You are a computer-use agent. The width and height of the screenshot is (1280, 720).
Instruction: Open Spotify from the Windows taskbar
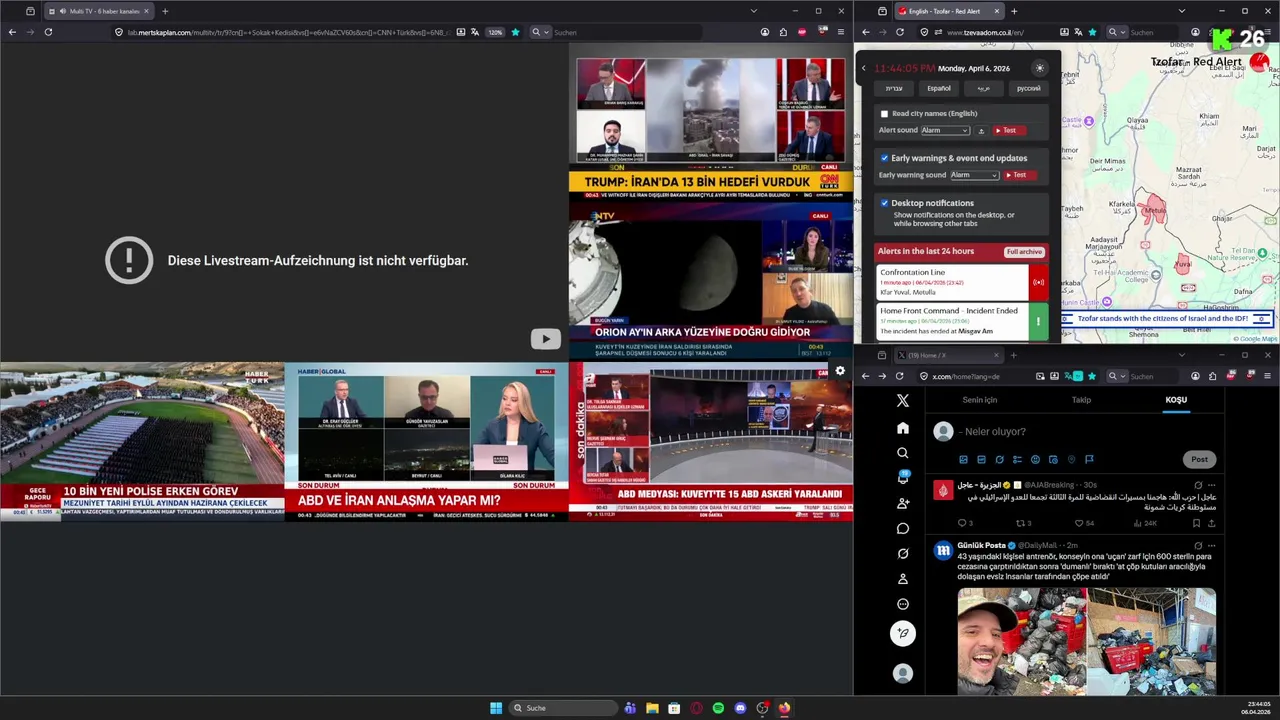(x=718, y=708)
